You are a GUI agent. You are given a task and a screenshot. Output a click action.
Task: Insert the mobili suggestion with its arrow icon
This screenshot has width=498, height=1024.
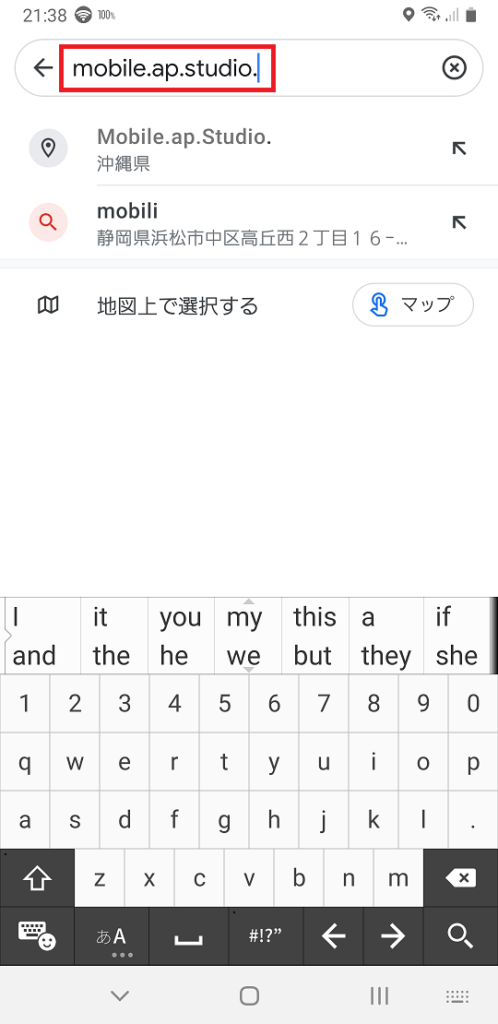point(459,223)
